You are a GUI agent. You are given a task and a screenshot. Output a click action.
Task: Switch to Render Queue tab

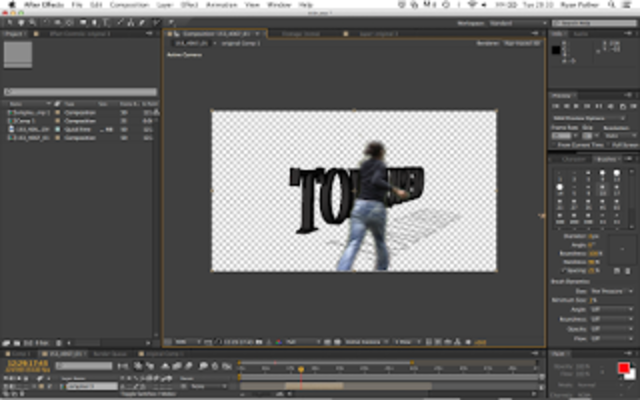(x=110, y=354)
